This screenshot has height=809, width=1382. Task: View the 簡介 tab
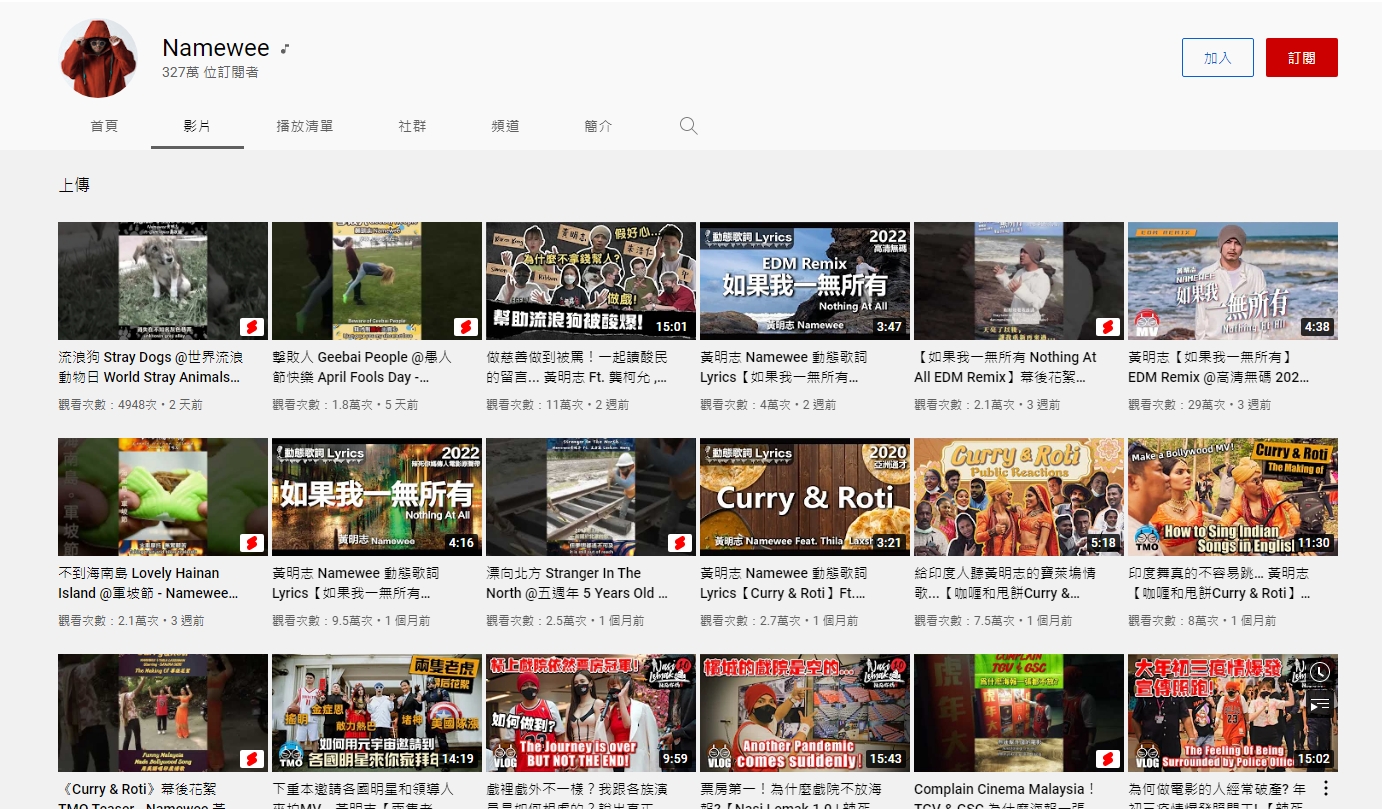pyautogui.click(x=598, y=126)
